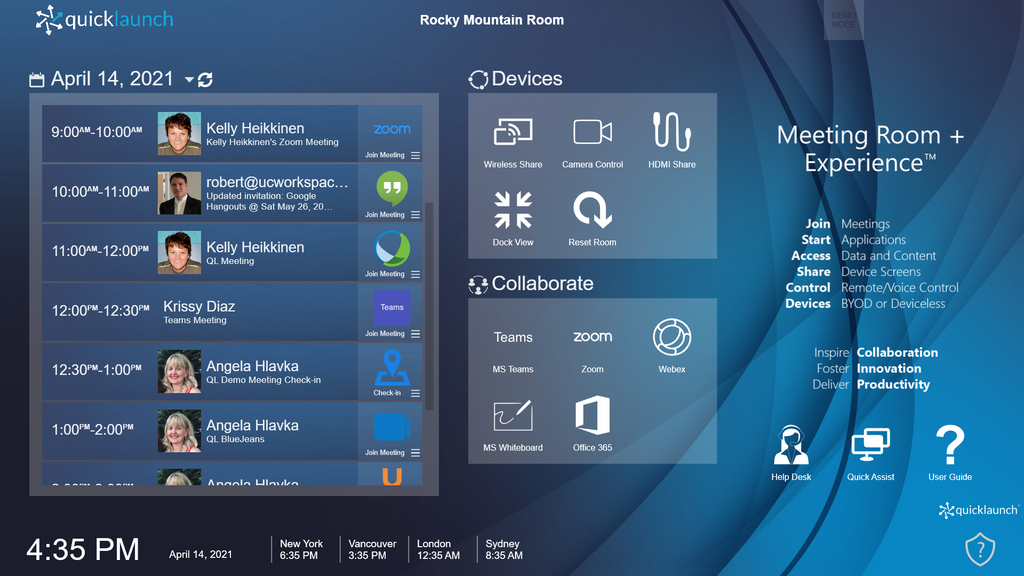1024x576 pixels.
Task: Open Office 365
Action: tap(592, 424)
